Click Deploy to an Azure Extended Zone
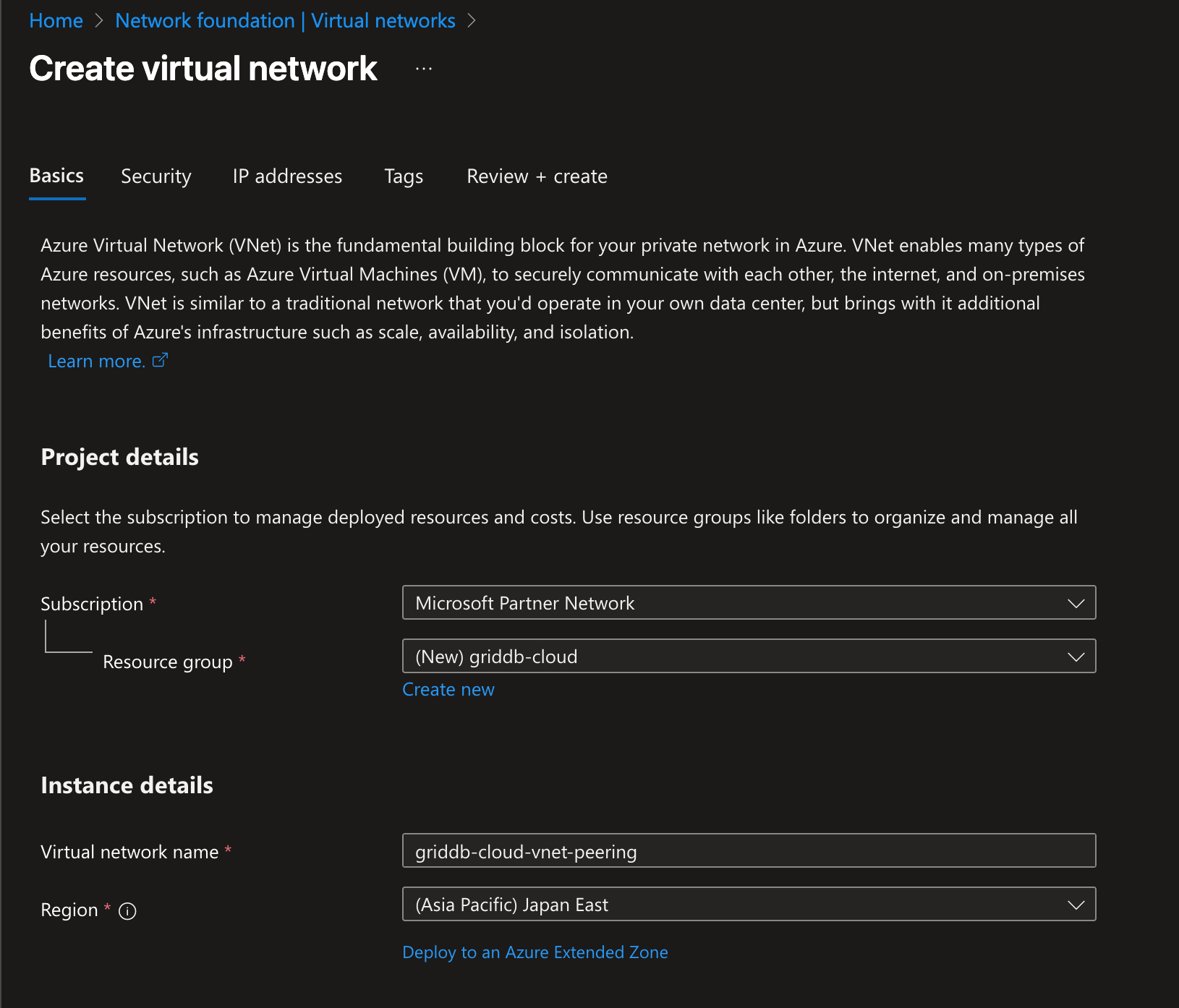Image resolution: width=1179 pixels, height=1008 pixels. point(535,952)
